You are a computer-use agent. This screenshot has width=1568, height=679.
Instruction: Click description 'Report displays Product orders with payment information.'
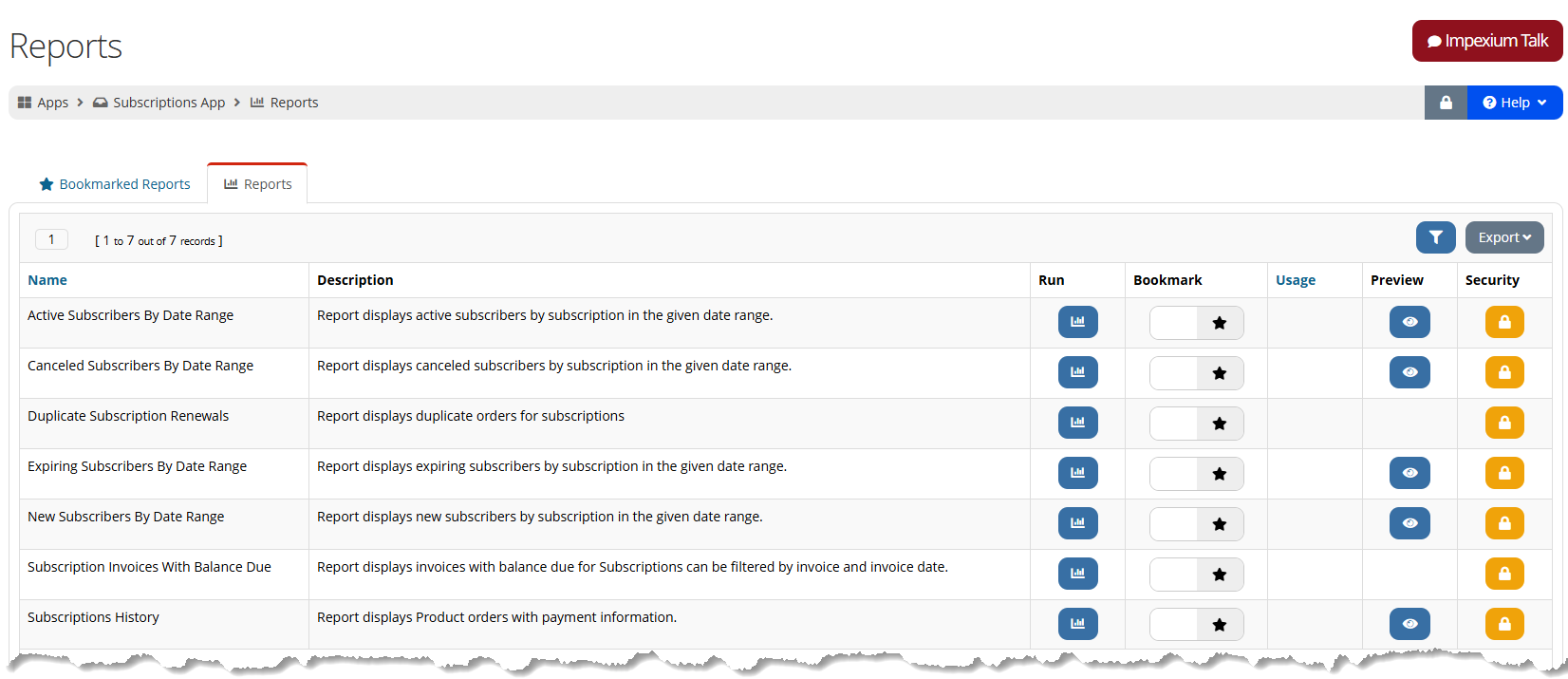tap(496, 617)
